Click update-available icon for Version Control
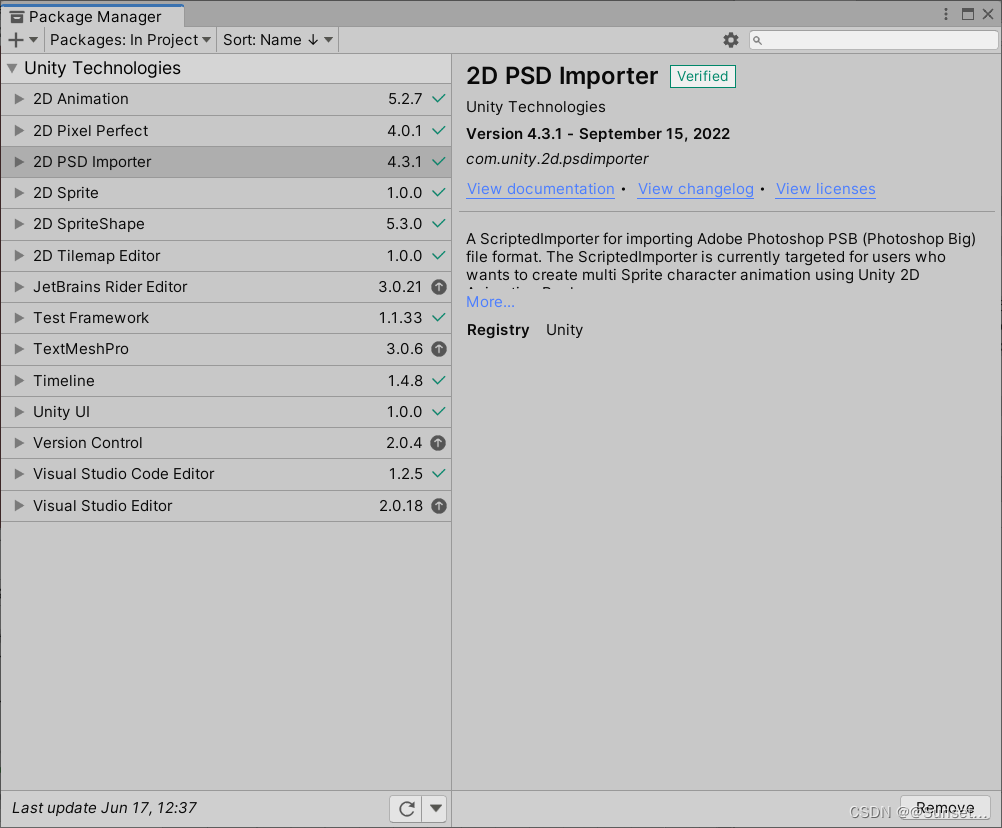 click(x=438, y=443)
